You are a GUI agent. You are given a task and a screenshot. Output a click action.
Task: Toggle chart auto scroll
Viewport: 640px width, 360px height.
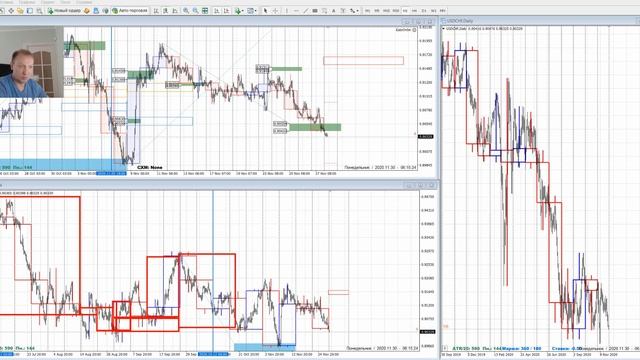click(217, 11)
